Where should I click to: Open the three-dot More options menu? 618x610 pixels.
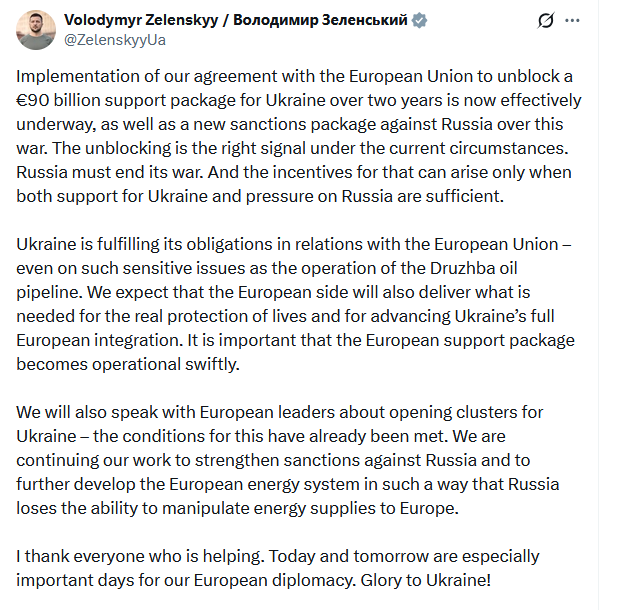[x=571, y=20]
